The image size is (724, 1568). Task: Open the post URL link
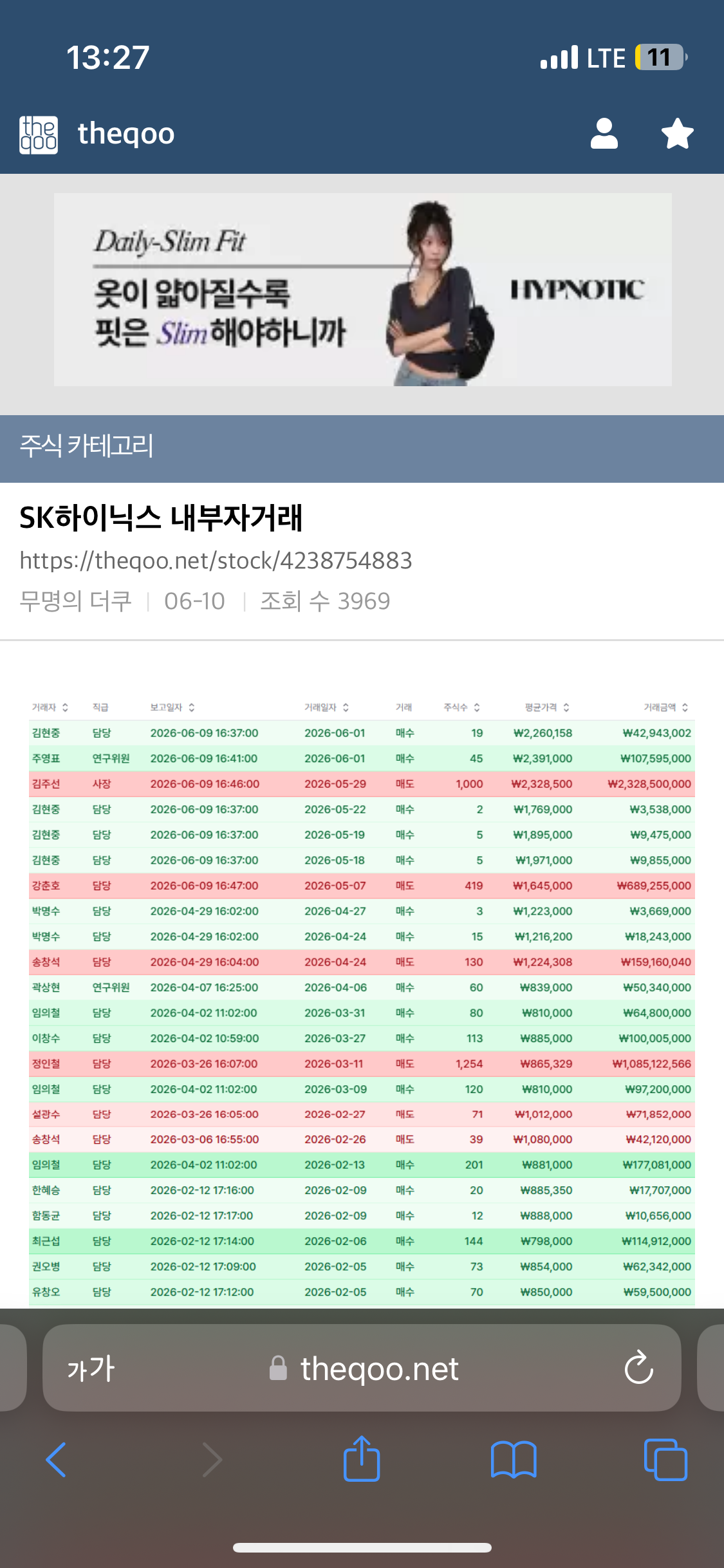pos(216,561)
